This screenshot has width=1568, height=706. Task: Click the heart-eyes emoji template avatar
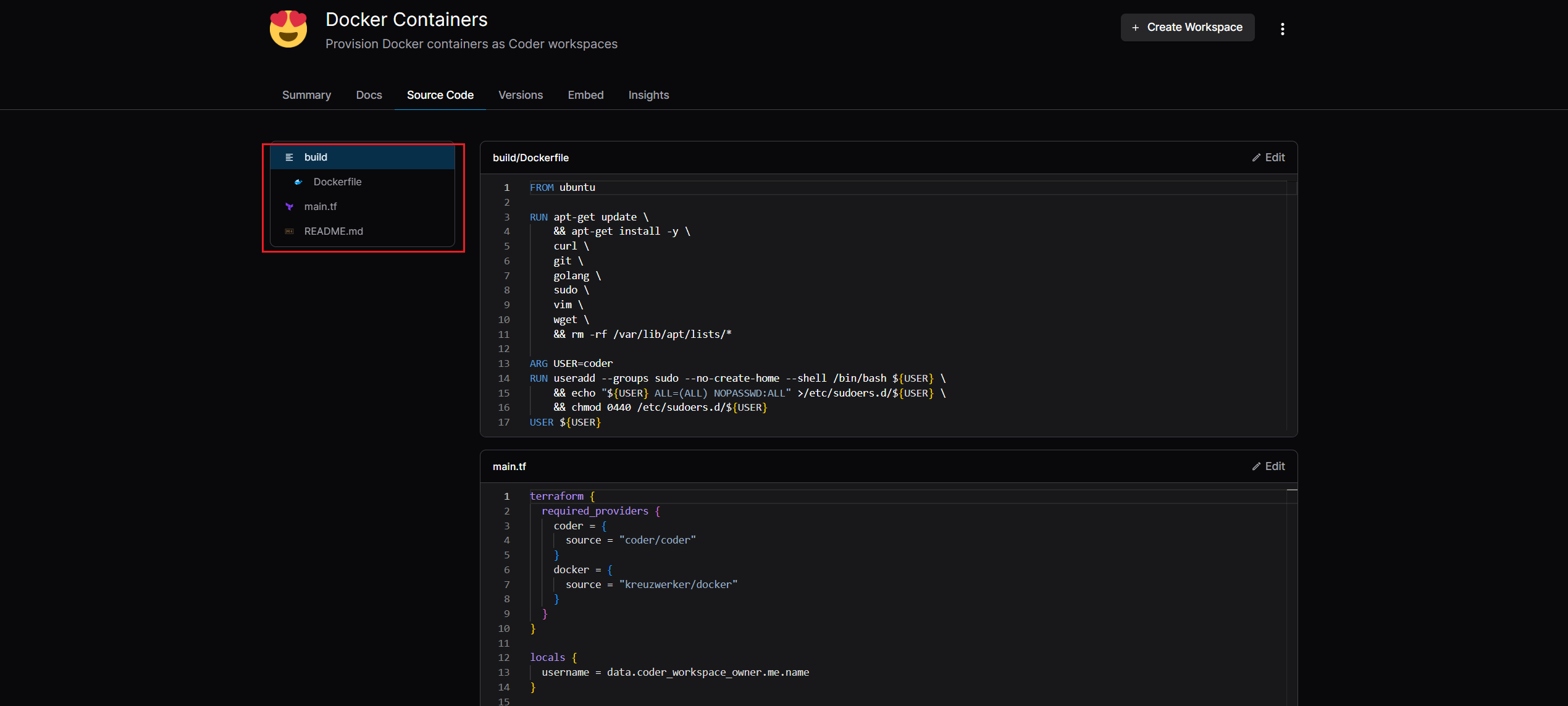(288, 29)
